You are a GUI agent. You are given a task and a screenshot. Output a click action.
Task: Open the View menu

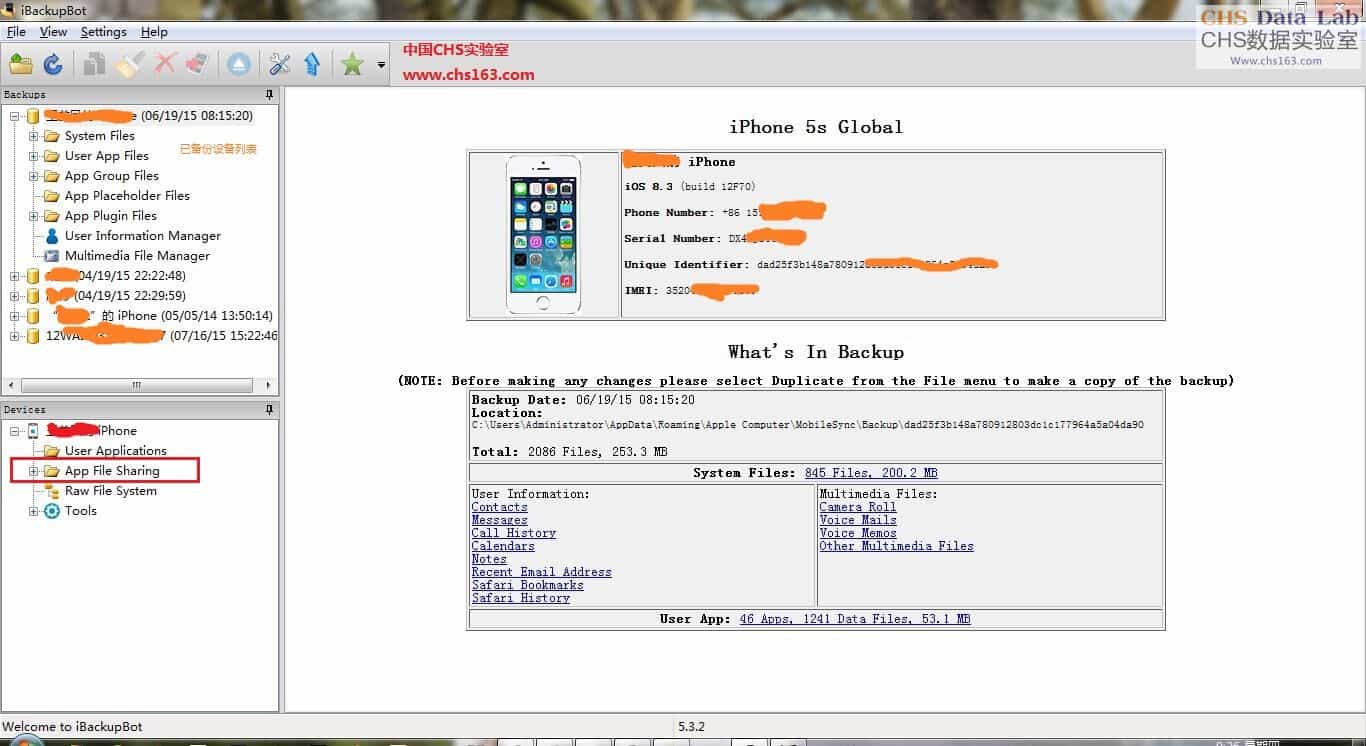[53, 32]
